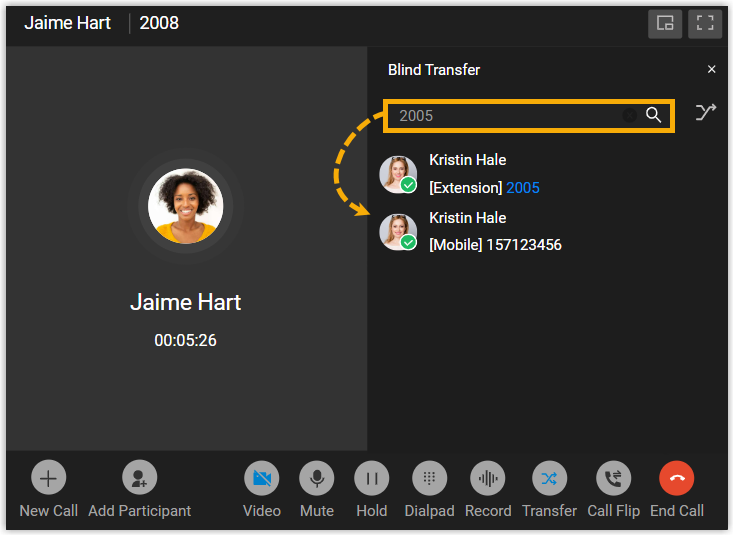The width and height of the screenshot is (734, 536).
Task: Switch to picture-in-picture mini window
Action: [665, 23]
